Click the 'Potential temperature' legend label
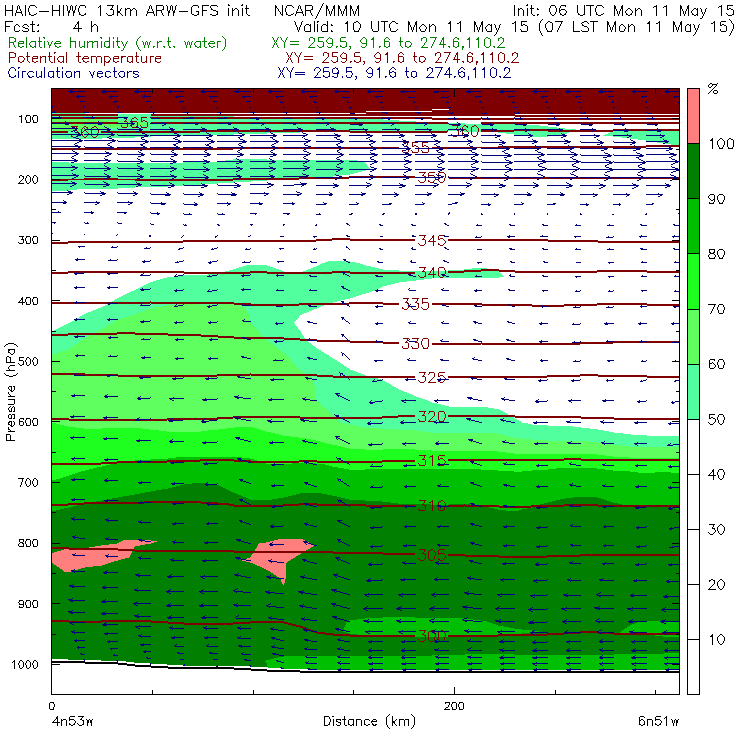Screen dimensions: 740x740 pyautogui.click(x=84, y=58)
